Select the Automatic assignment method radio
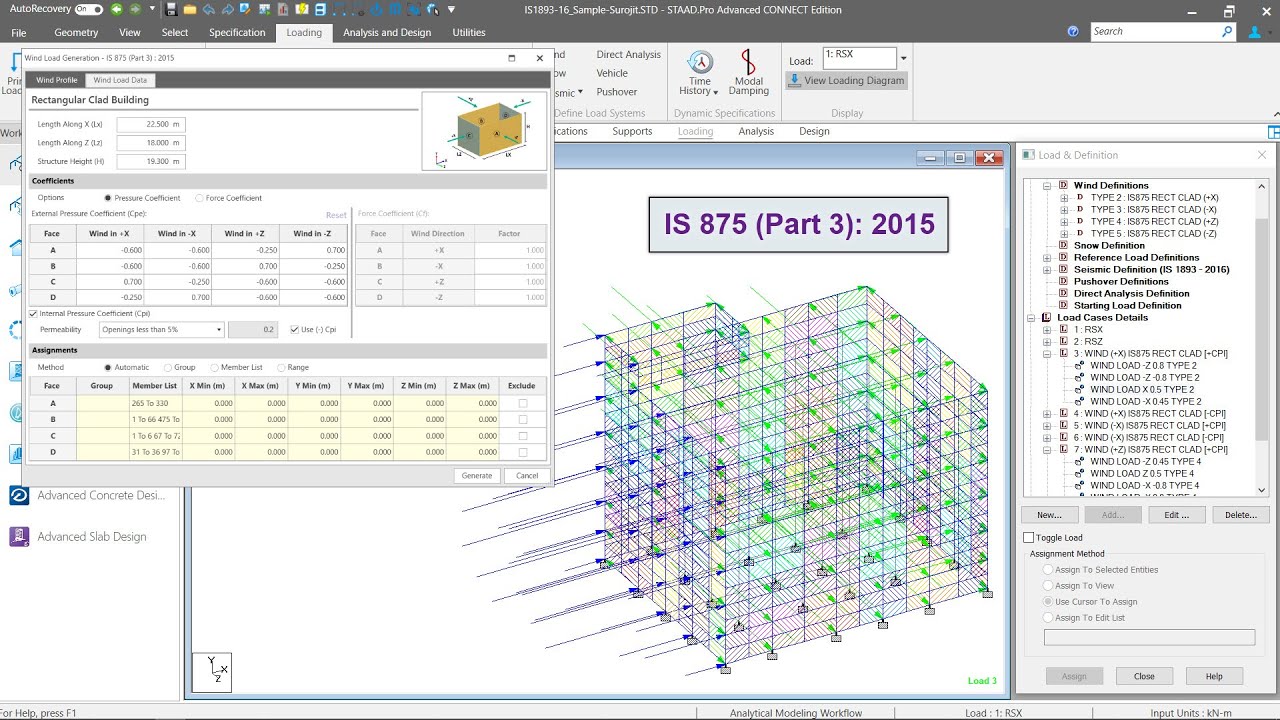The width and height of the screenshot is (1280, 720). pyautogui.click(x=108, y=367)
